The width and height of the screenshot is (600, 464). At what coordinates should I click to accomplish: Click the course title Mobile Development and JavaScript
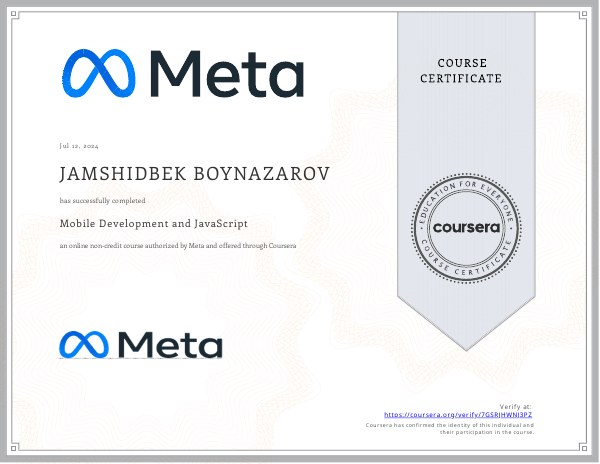click(x=153, y=223)
